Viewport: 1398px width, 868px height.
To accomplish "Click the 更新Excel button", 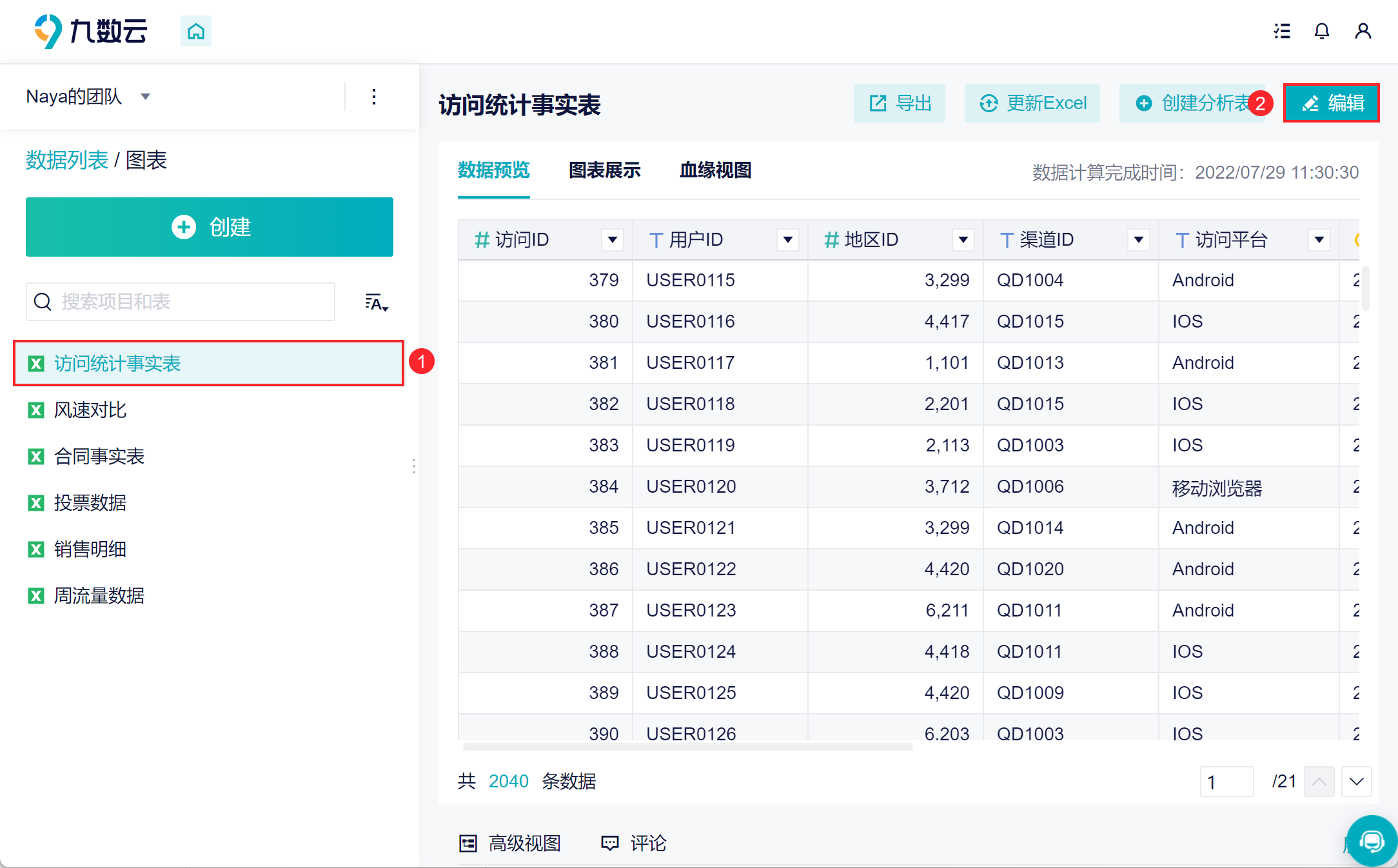I will (1032, 103).
